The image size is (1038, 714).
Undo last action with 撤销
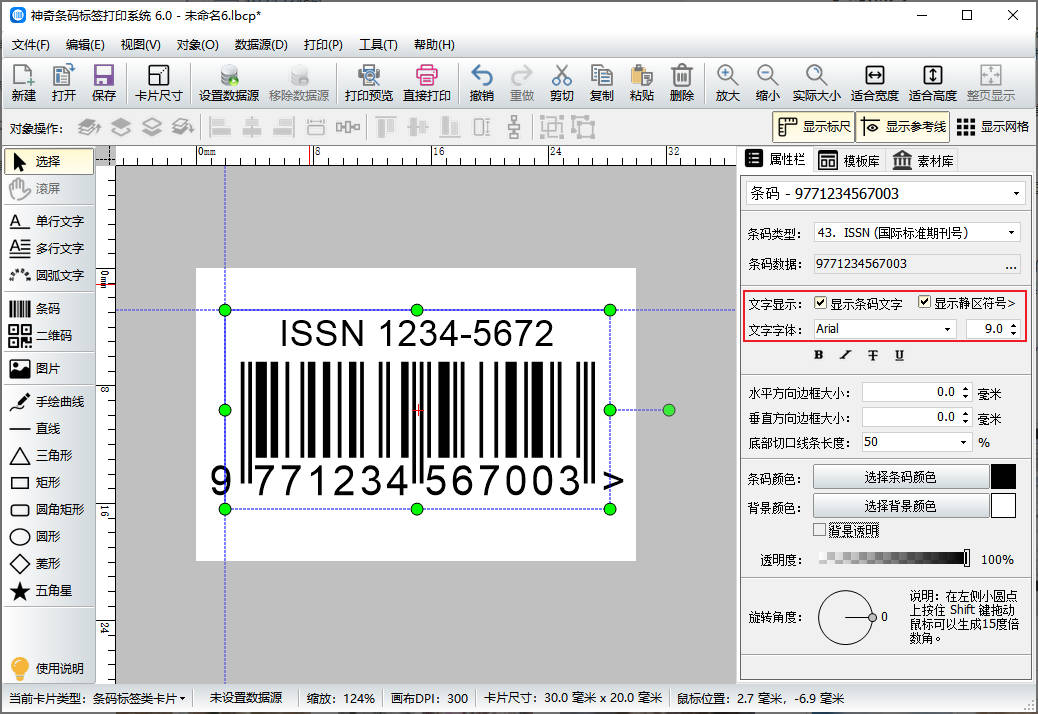(482, 83)
